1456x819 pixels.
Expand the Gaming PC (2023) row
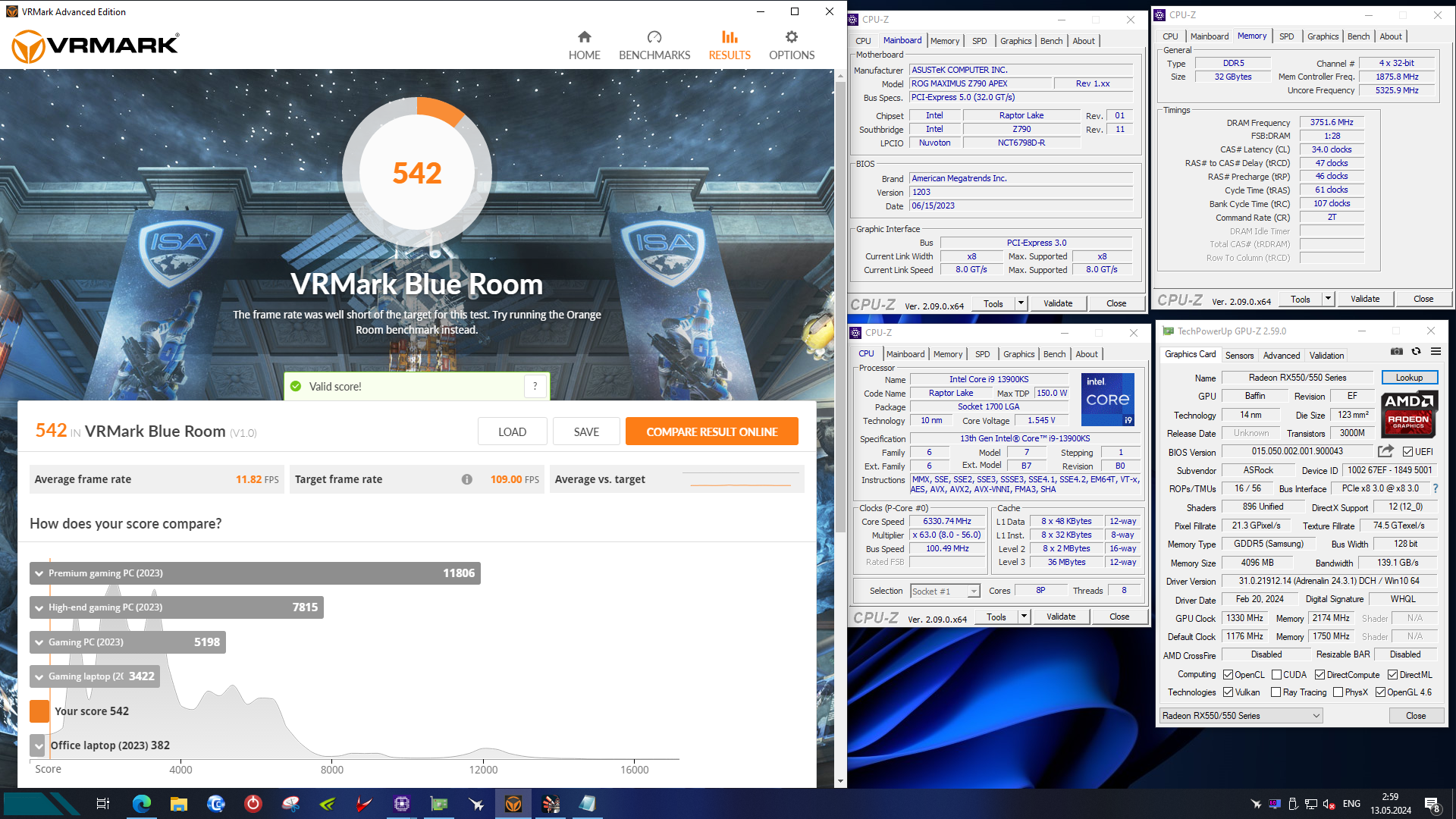[x=127, y=642]
